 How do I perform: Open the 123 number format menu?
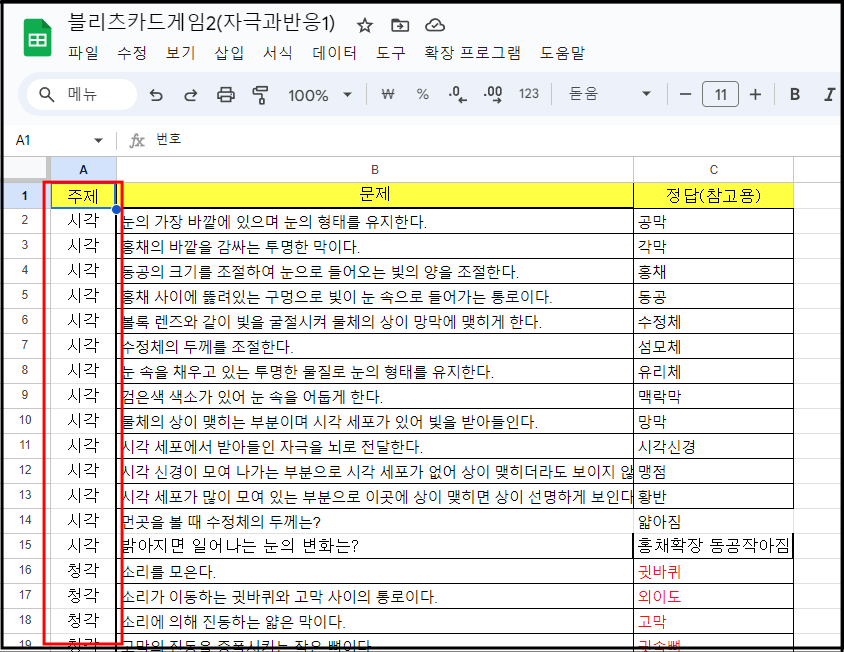pos(529,94)
